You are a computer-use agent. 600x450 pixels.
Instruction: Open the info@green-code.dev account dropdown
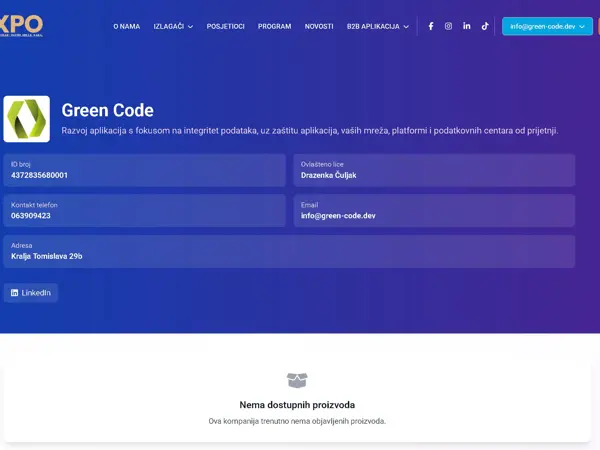click(x=547, y=26)
